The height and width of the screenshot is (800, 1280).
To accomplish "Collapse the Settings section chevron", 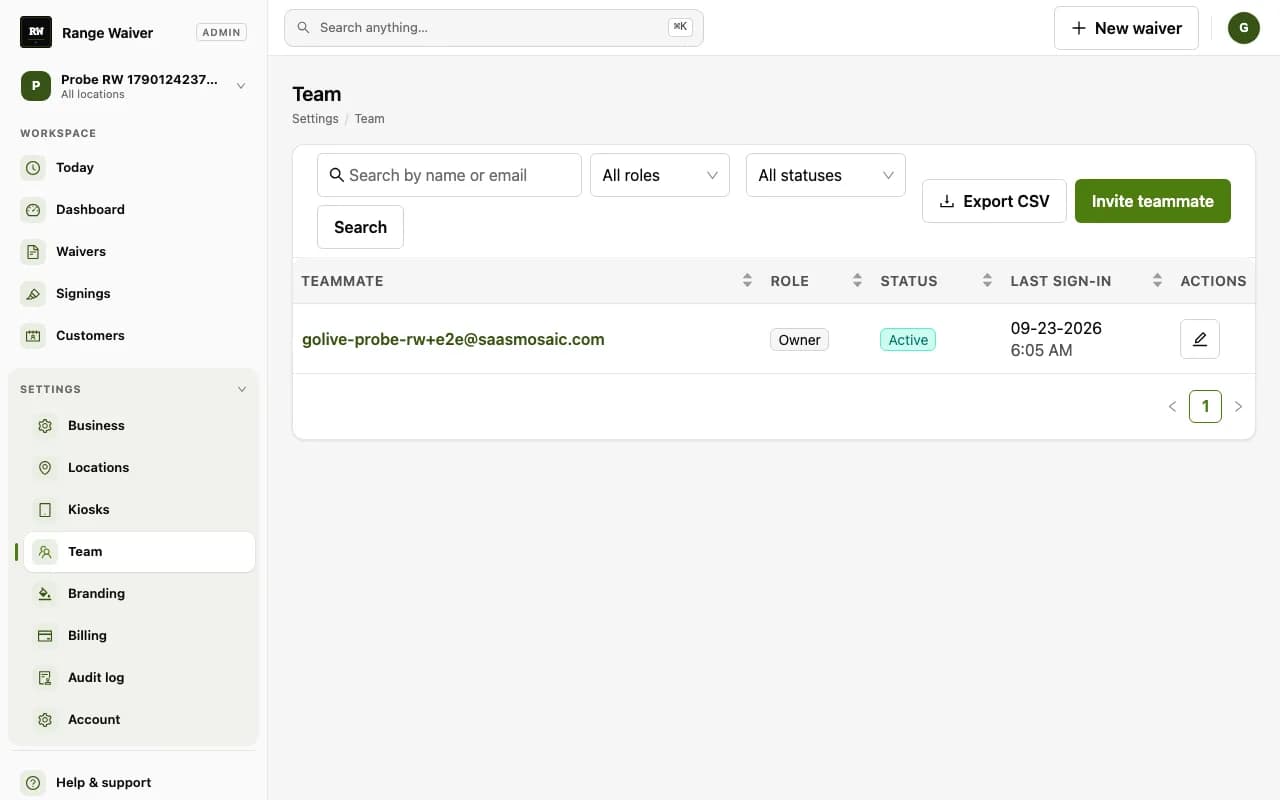I will coord(241,389).
